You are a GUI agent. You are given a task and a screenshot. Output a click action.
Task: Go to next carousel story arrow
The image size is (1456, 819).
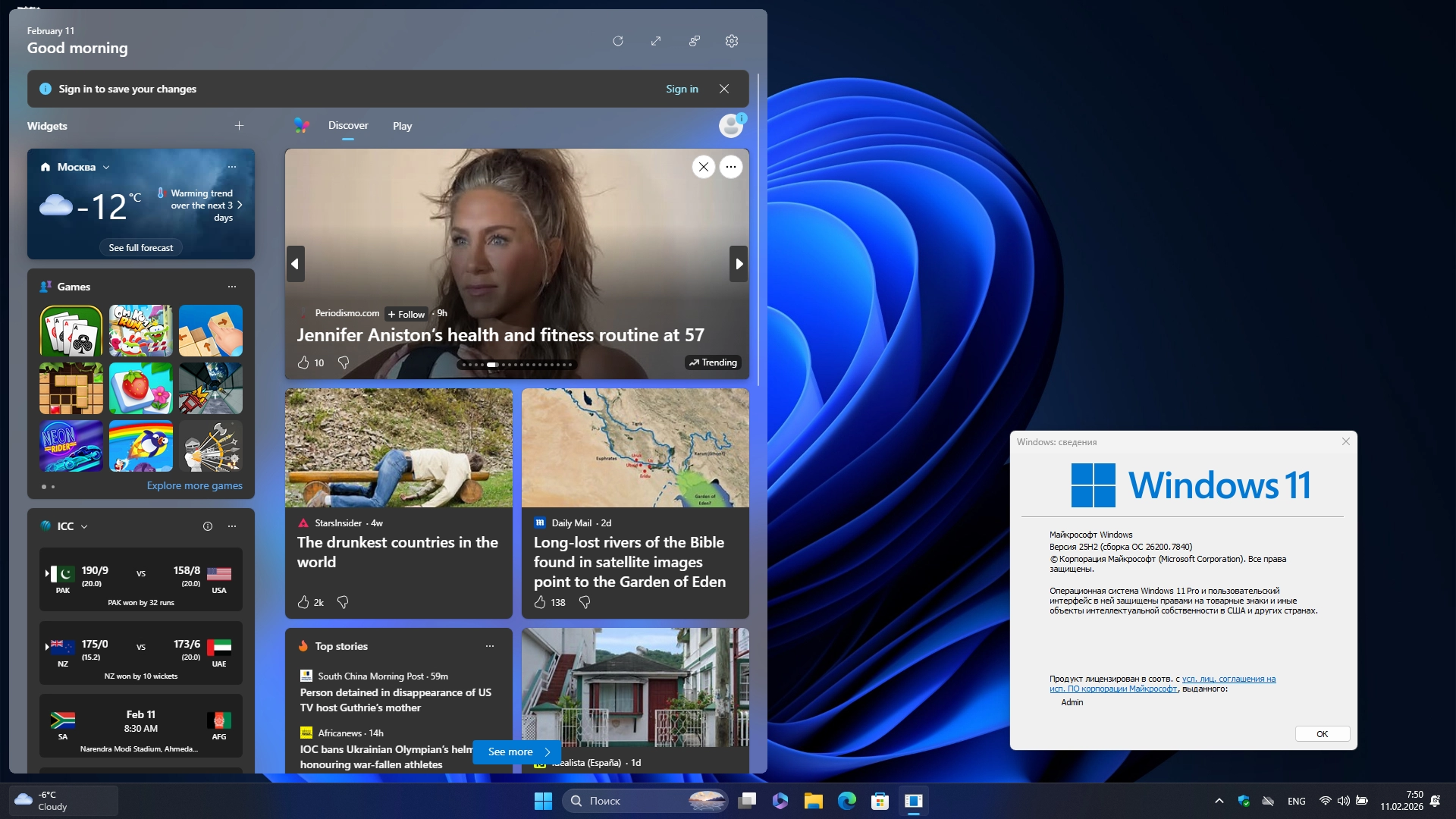739,264
